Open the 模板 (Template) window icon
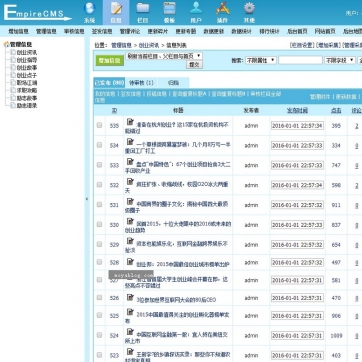Screen dimensions: 362x362 [169, 8]
